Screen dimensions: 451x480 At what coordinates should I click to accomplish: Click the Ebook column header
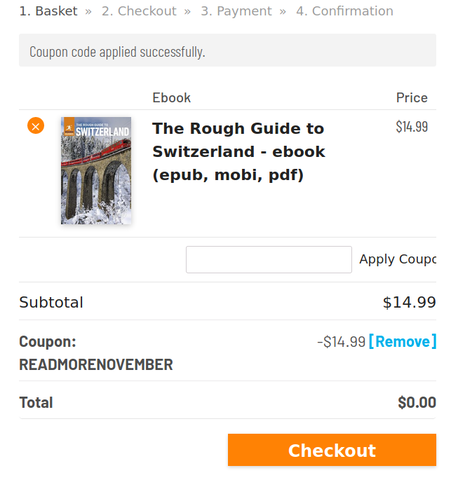[x=171, y=98]
